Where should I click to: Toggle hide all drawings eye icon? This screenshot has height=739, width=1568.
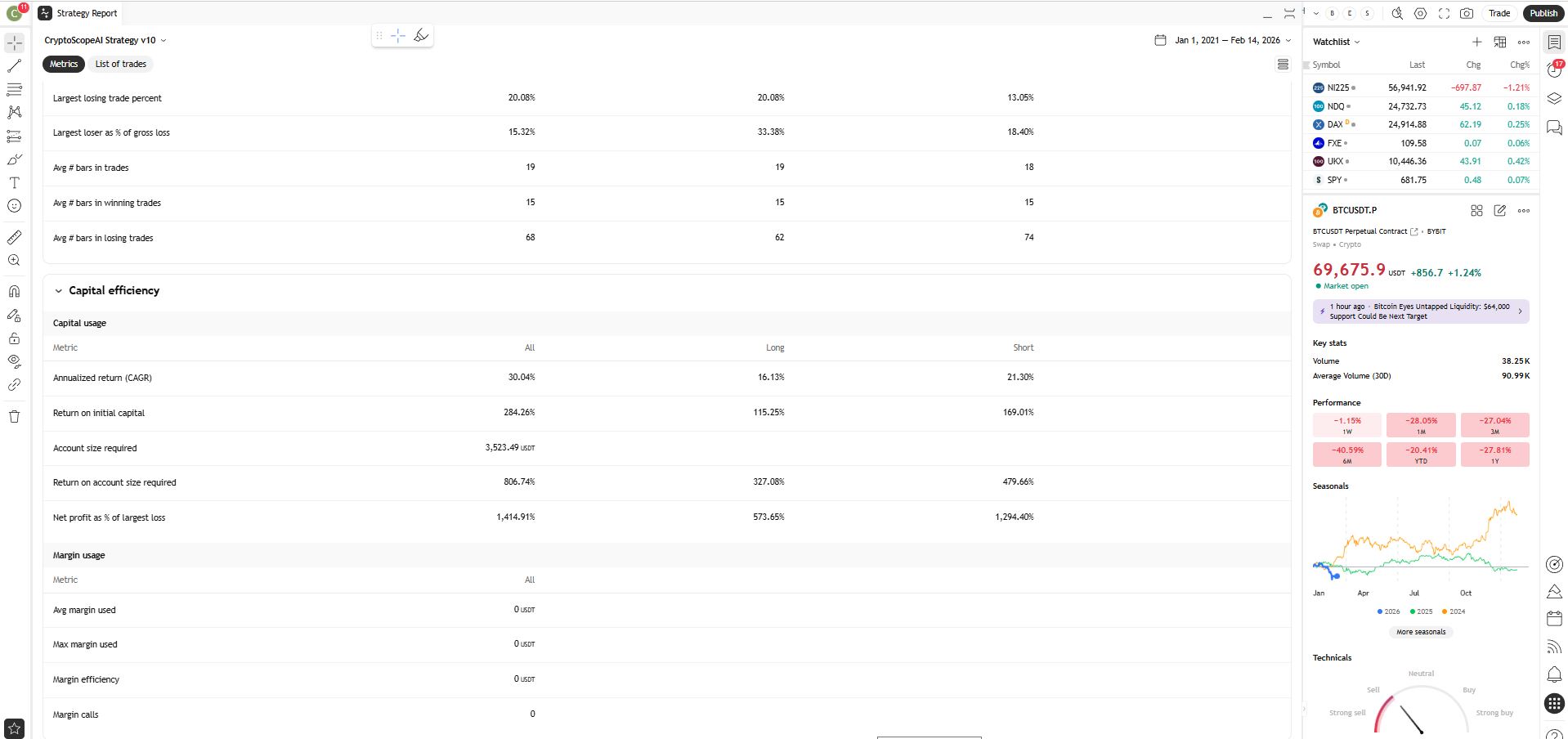(14, 361)
